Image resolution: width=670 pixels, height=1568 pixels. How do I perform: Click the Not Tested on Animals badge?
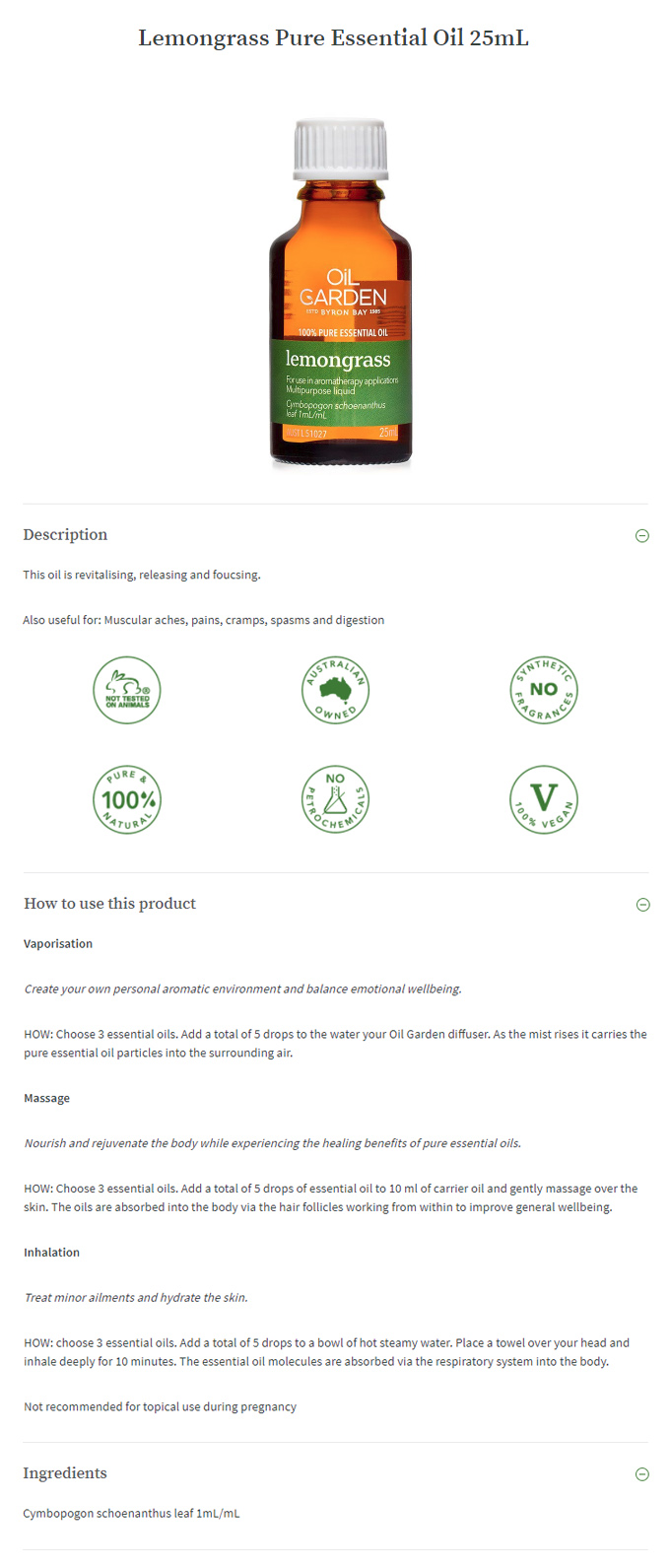[x=127, y=690]
